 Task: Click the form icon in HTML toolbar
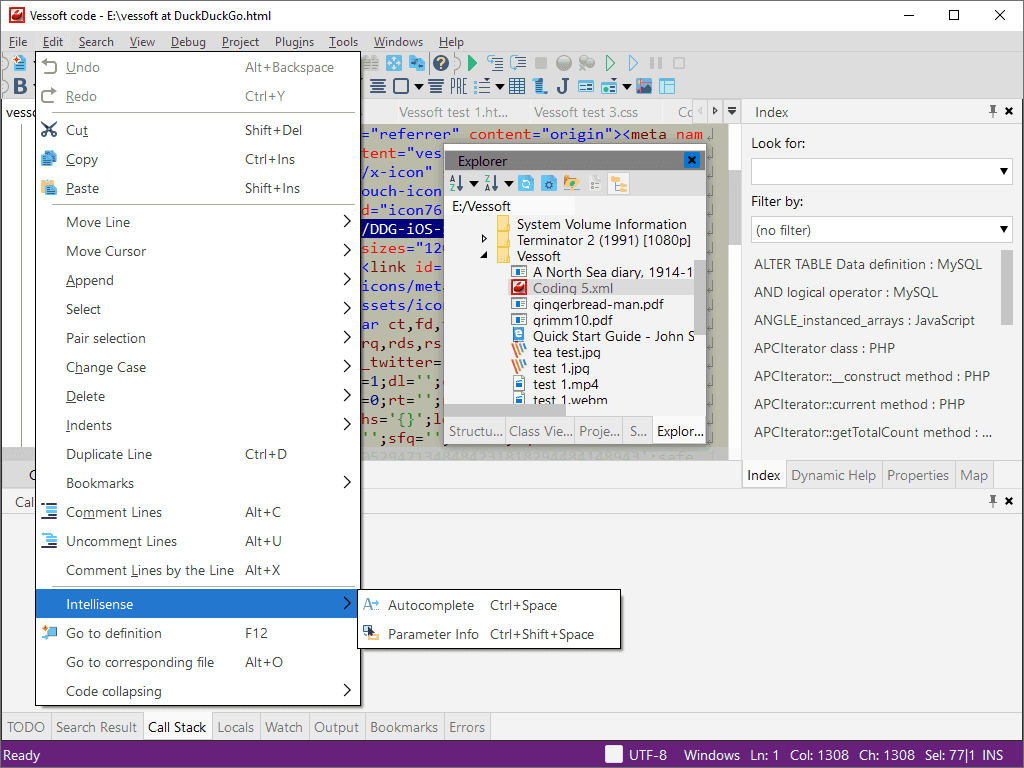pos(586,86)
